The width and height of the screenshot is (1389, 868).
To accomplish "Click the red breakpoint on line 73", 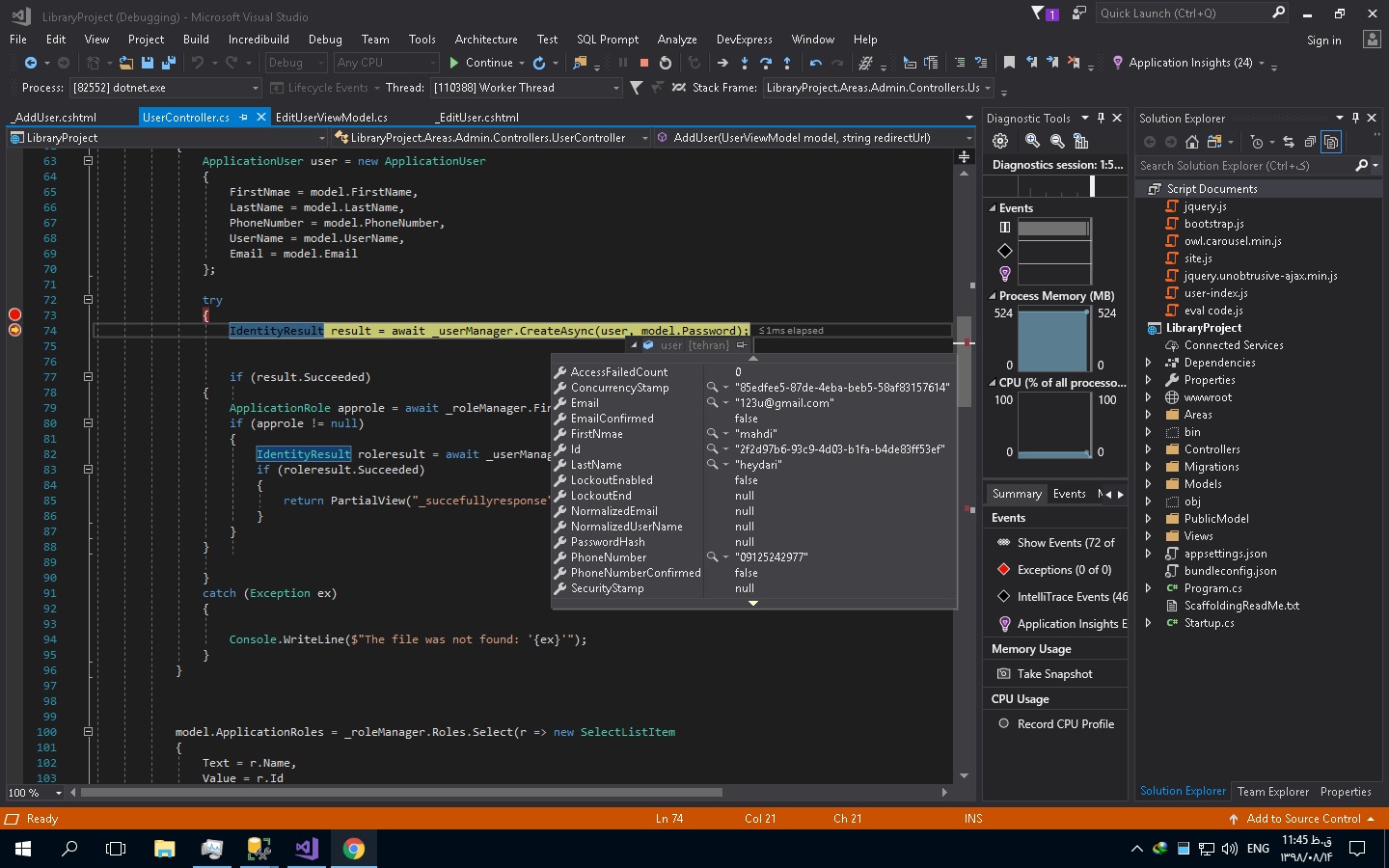I will click(14, 314).
